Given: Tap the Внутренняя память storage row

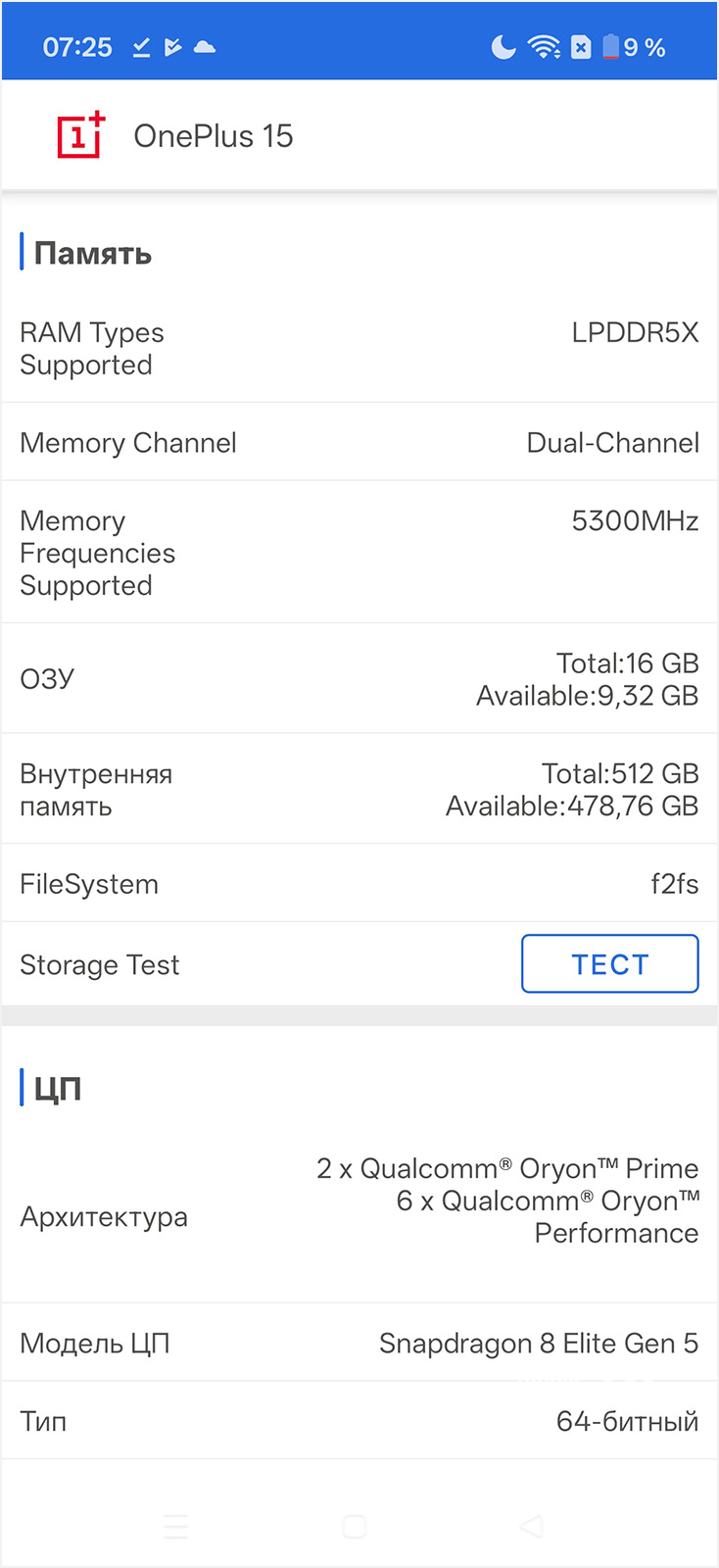Looking at the screenshot, I should point(359,790).
